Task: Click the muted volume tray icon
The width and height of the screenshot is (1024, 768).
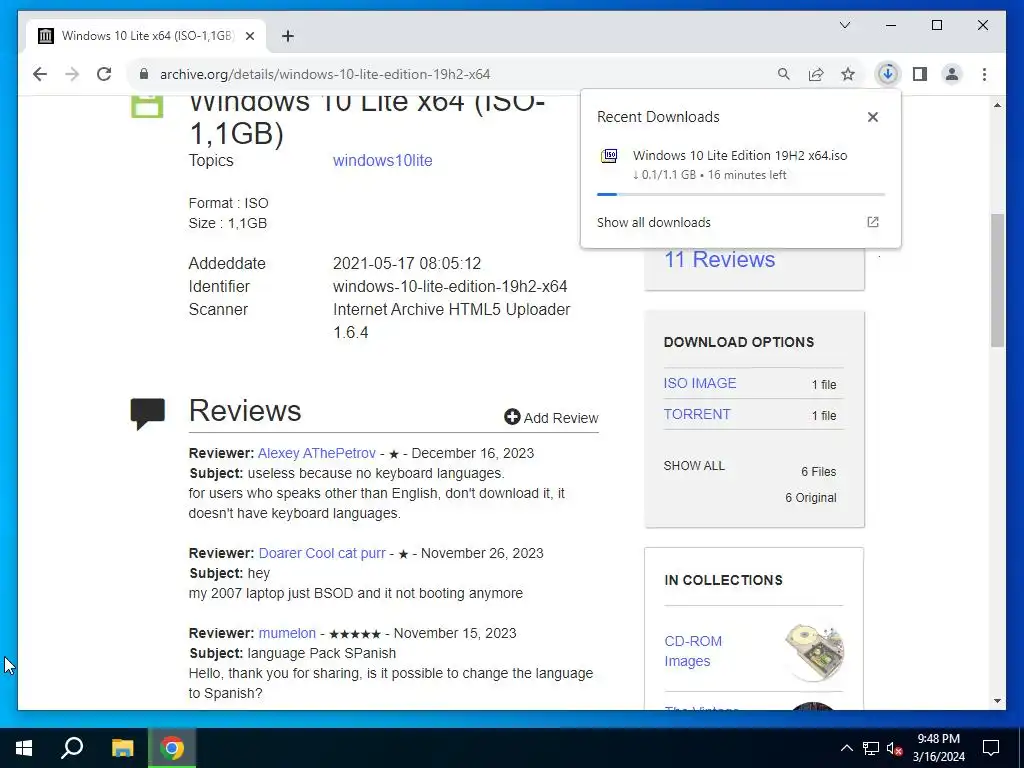Action: click(894, 748)
